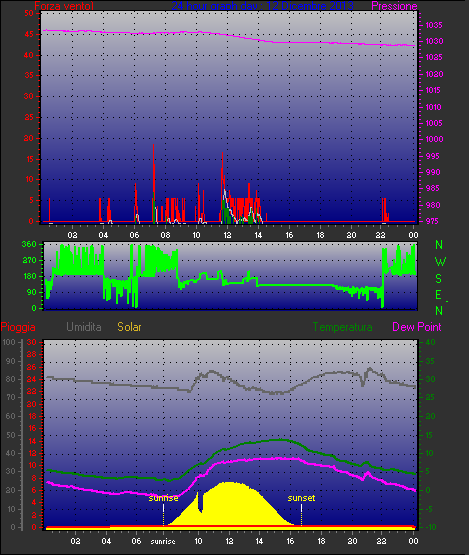Click the yellow sunset marker text
469x555 pixels.
(301, 498)
